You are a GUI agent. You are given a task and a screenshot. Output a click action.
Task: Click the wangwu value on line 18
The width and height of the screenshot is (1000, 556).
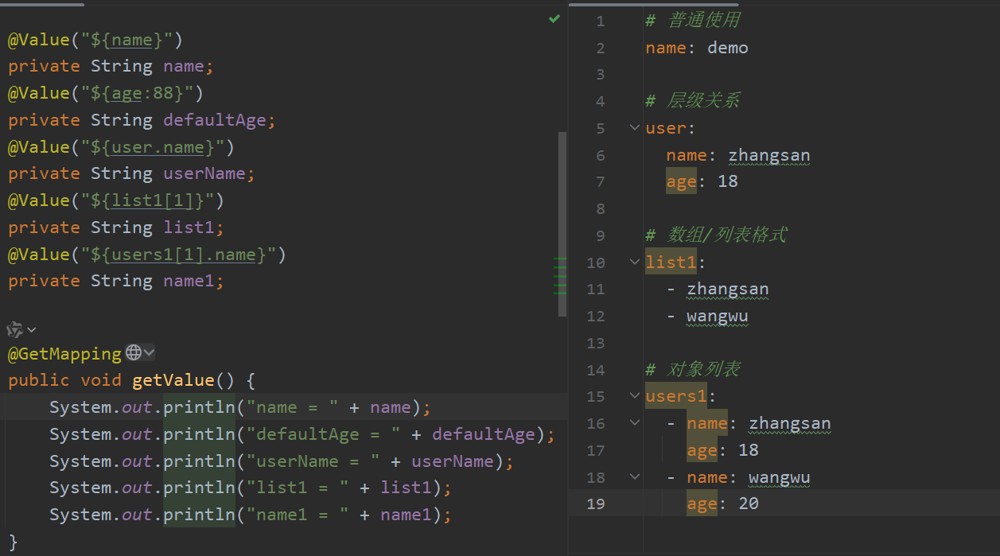point(779,478)
